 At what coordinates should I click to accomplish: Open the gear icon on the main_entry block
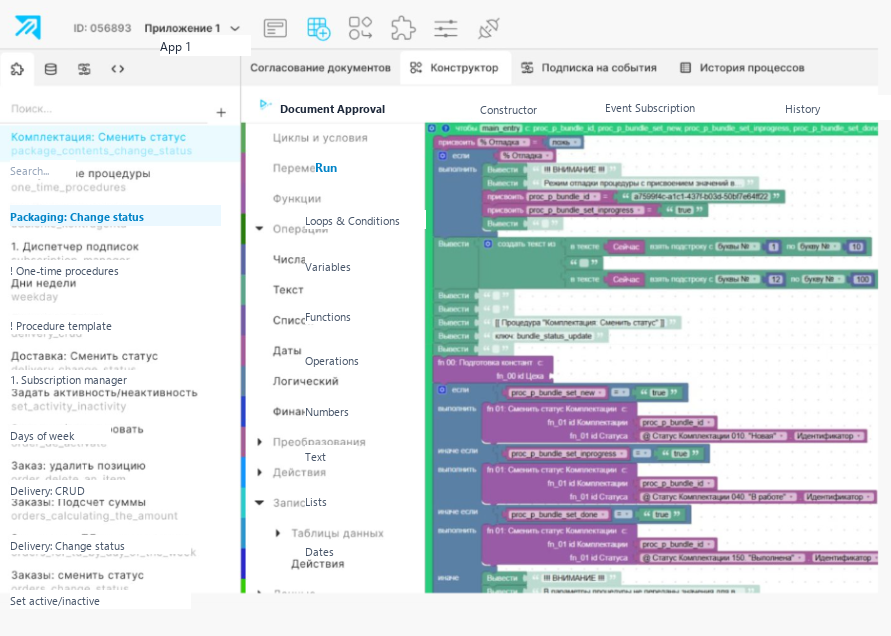pyautogui.click(x=432, y=128)
